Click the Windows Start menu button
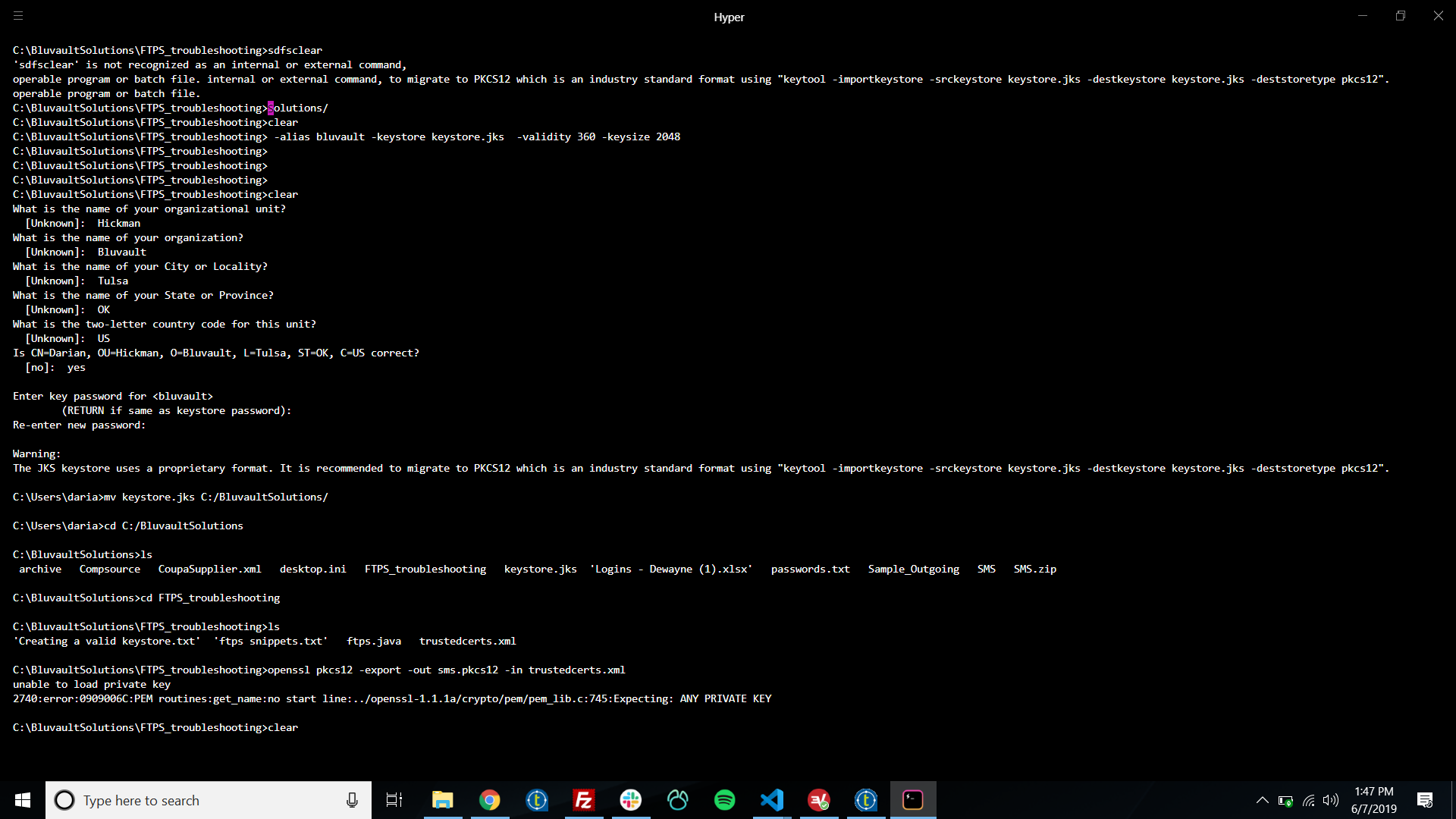This screenshot has width=1456, height=819. 22,800
